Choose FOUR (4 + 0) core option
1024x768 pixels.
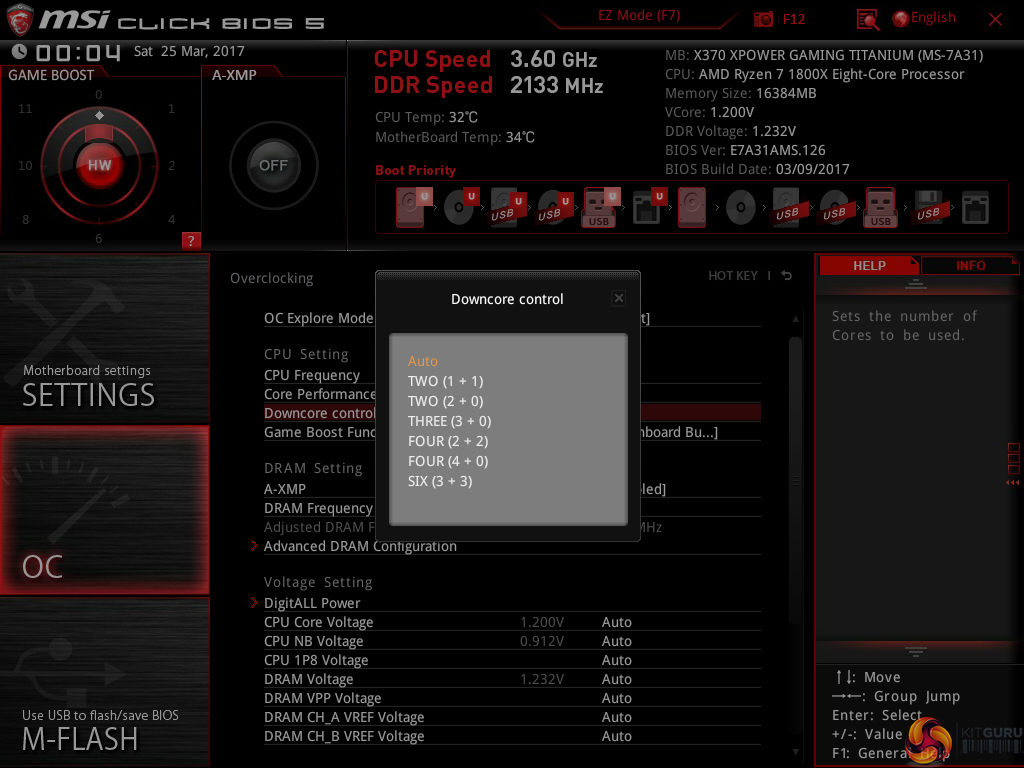(x=448, y=461)
